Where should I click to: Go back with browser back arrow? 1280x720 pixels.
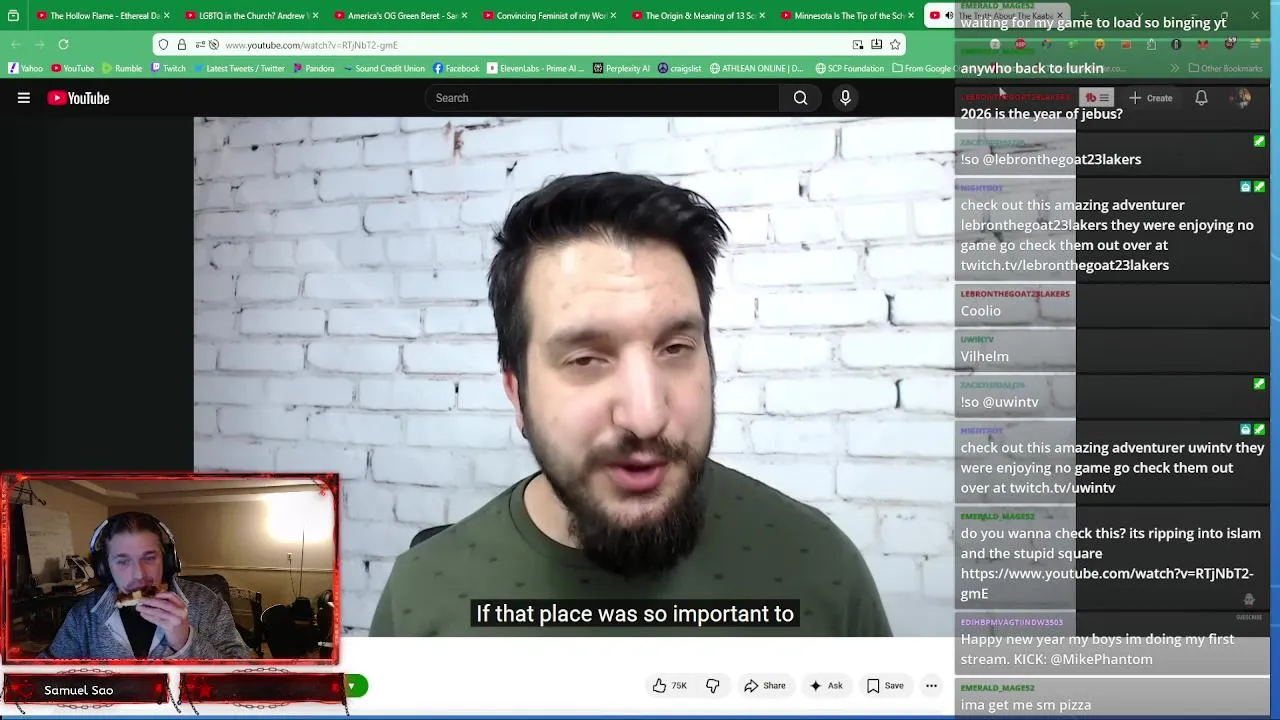pos(16,45)
